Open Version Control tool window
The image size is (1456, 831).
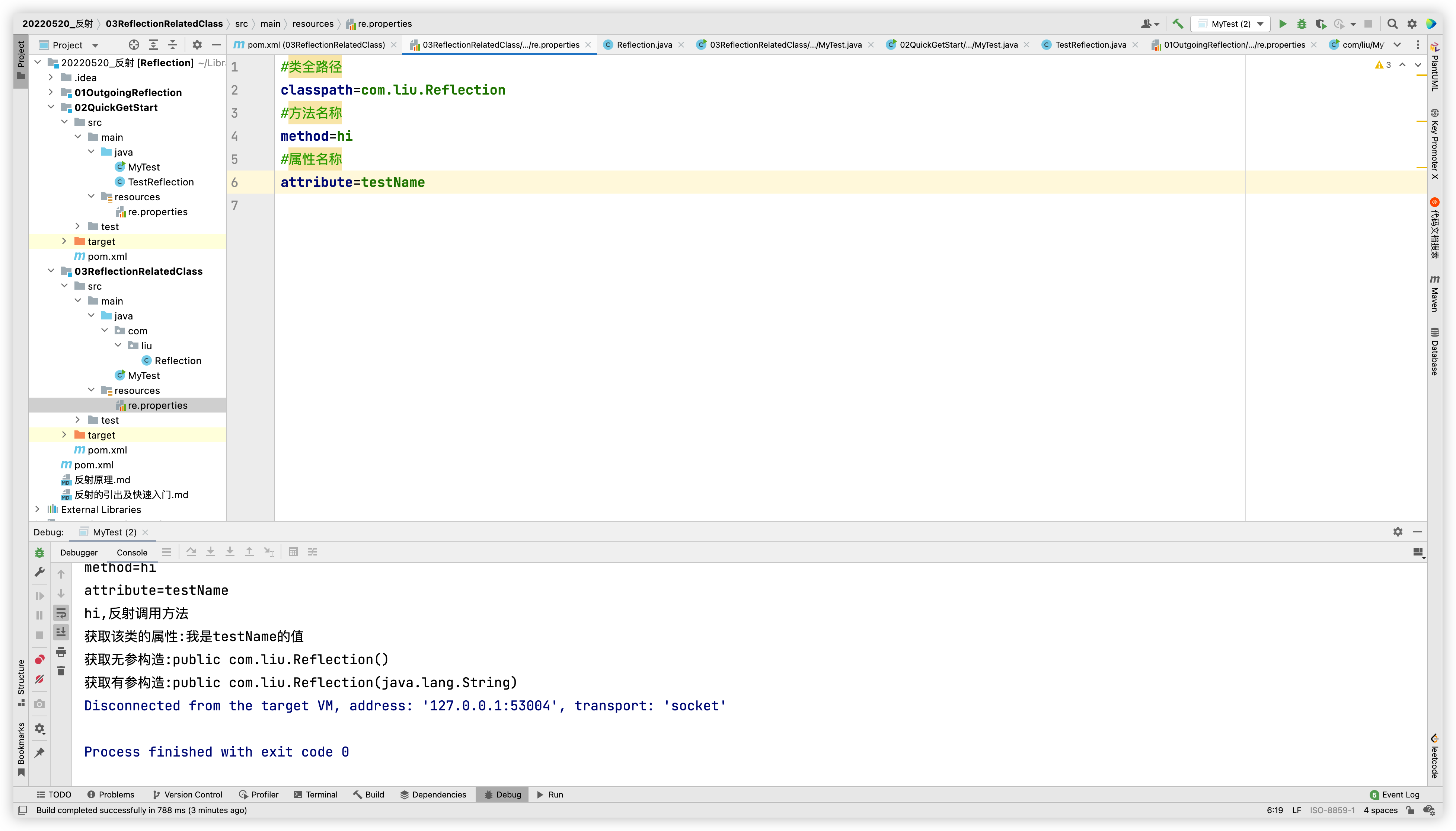pos(188,794)
